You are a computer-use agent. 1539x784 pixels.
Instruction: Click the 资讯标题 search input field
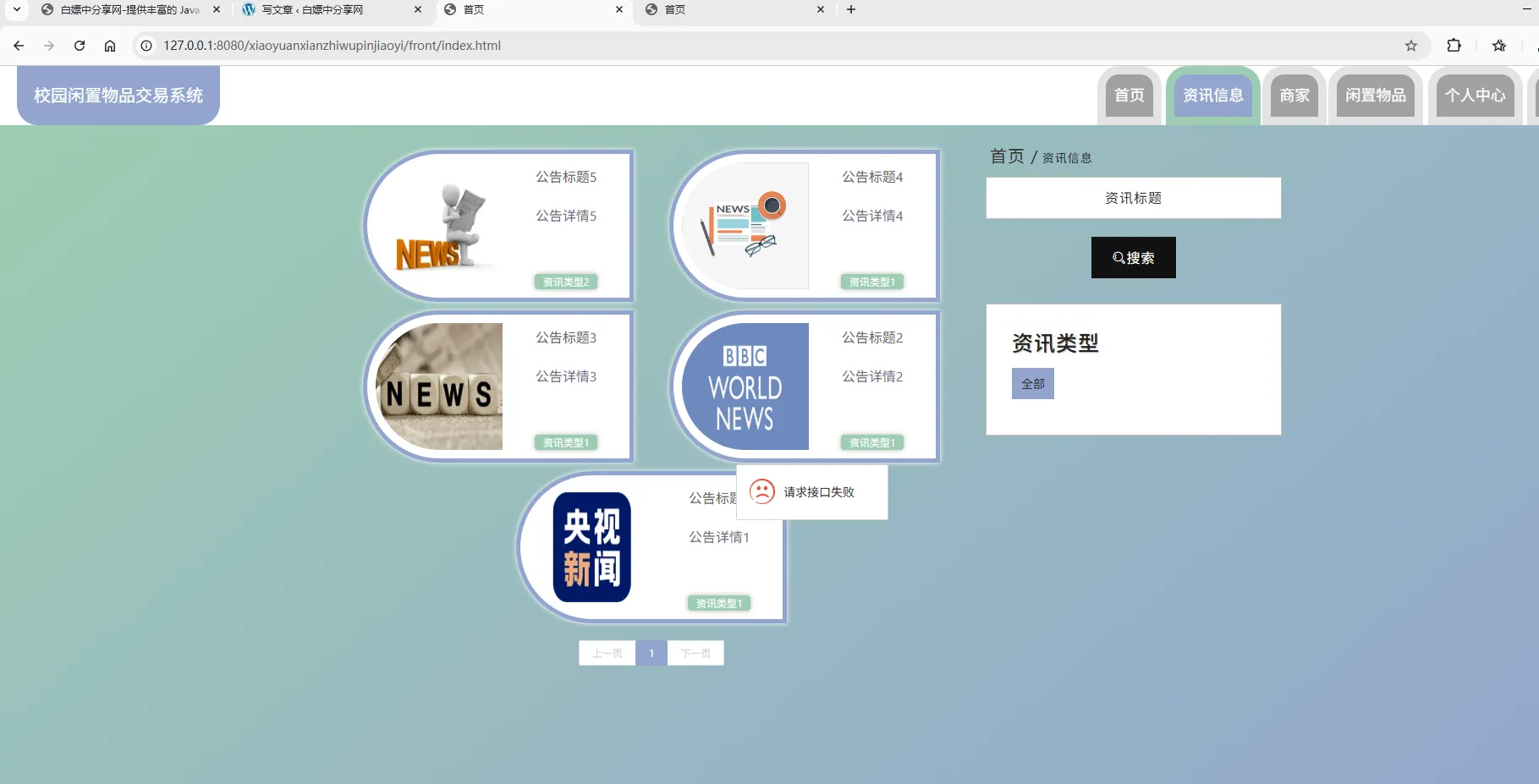click(x=1133, y=198)
